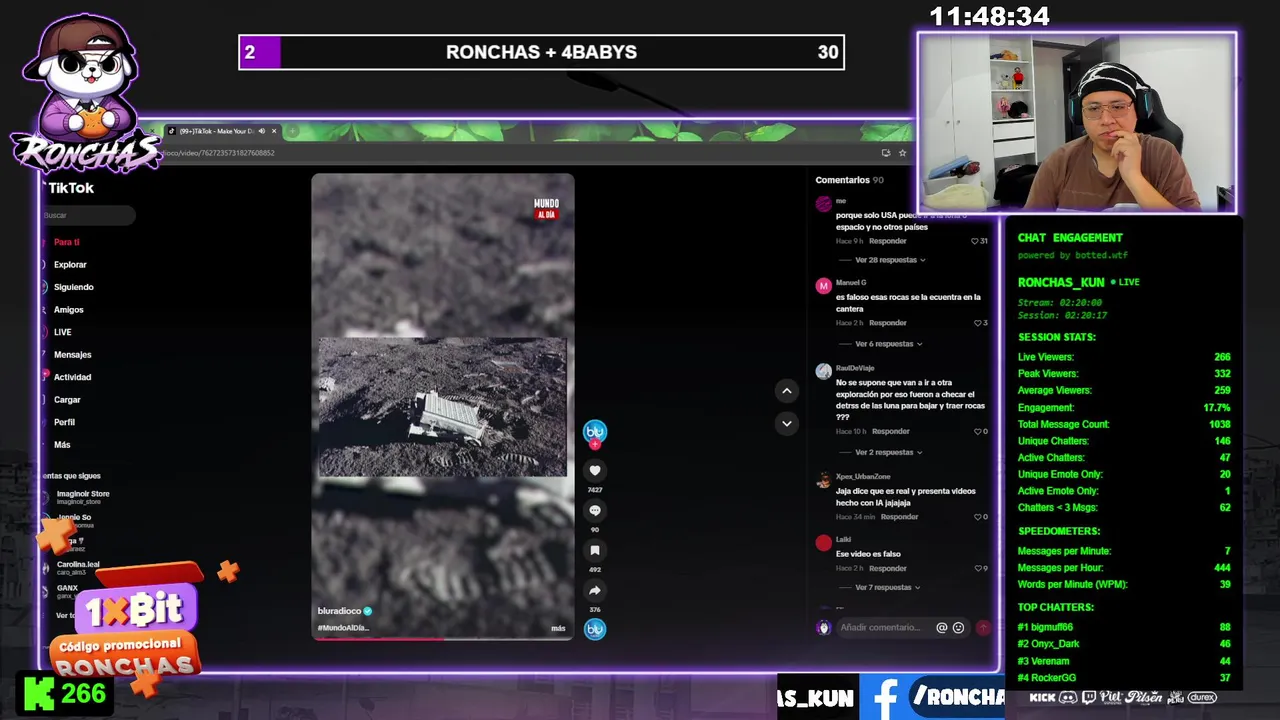The height and width of the screenshot is (720, 1280).
Task: Reply to the 'me' comment via Responder
Action: pos(887,241)
